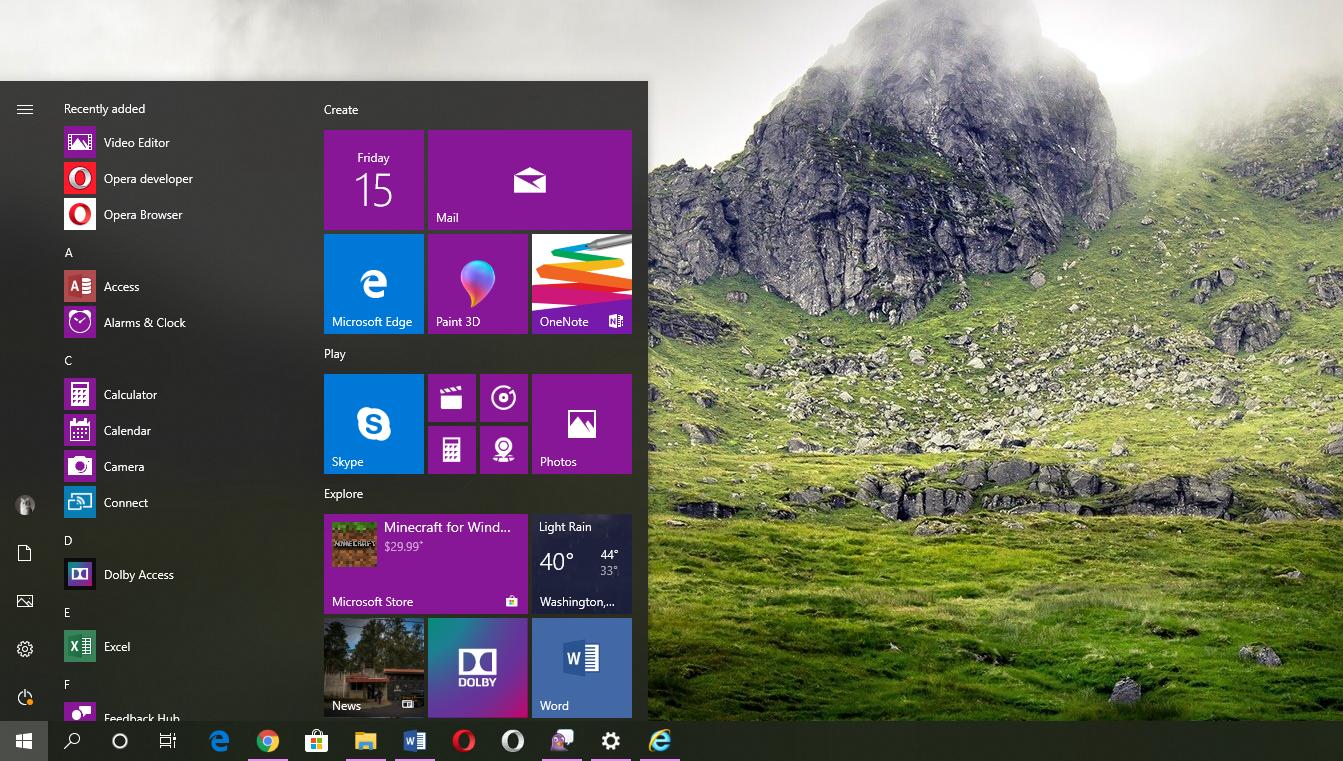Open the Pictures shortcut in the left rail
This screenshot has height=761, width=1343.
pyautogui.click(x=24, y=601)
